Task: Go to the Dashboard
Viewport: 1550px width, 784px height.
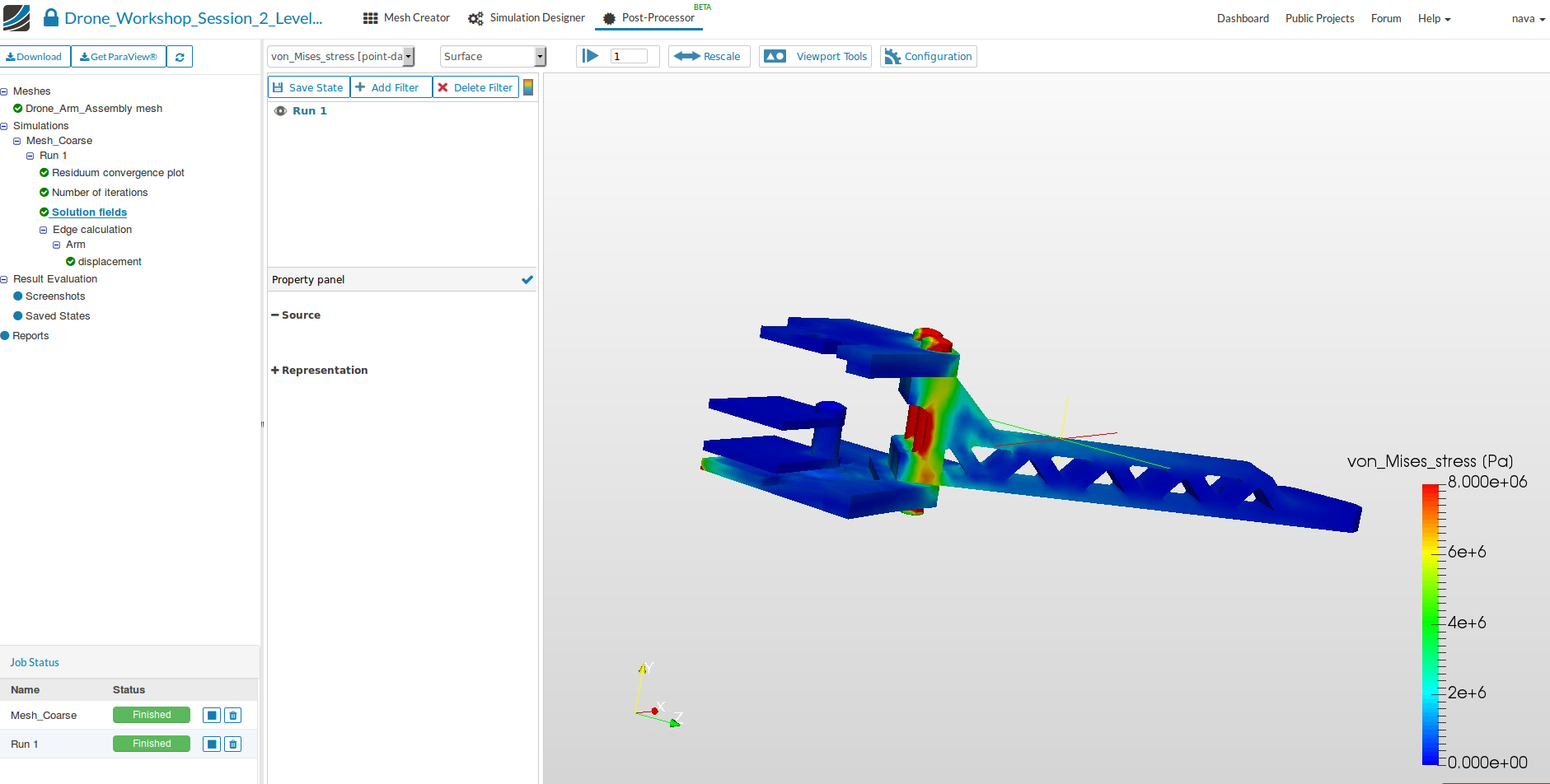Action: click(1243, 18)
